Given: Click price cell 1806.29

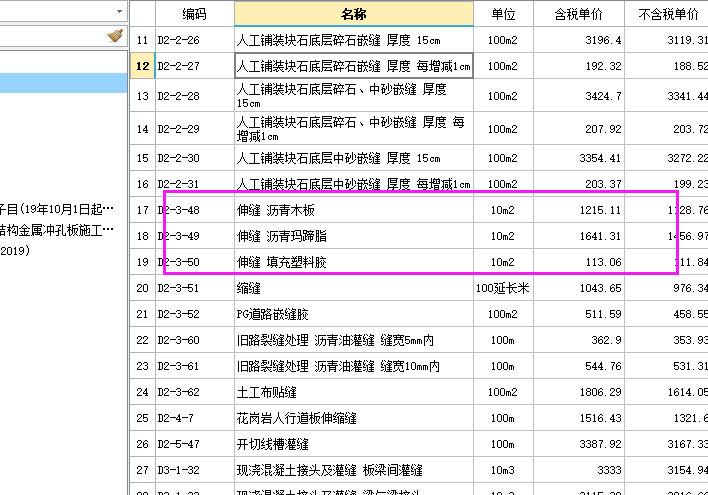Looking at the screenshot, I should (578, 392).
